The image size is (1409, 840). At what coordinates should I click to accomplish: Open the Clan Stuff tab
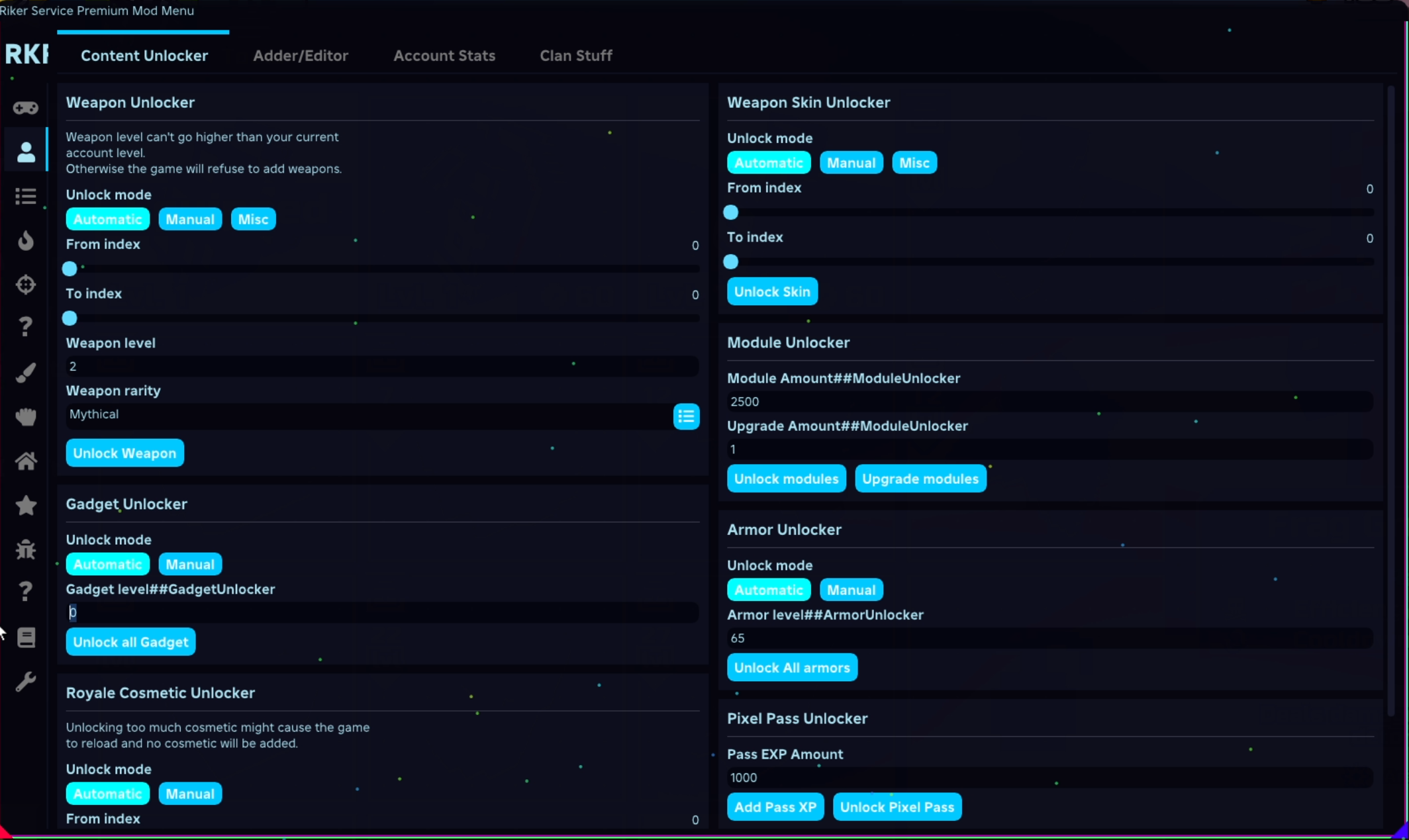(575, 56)
